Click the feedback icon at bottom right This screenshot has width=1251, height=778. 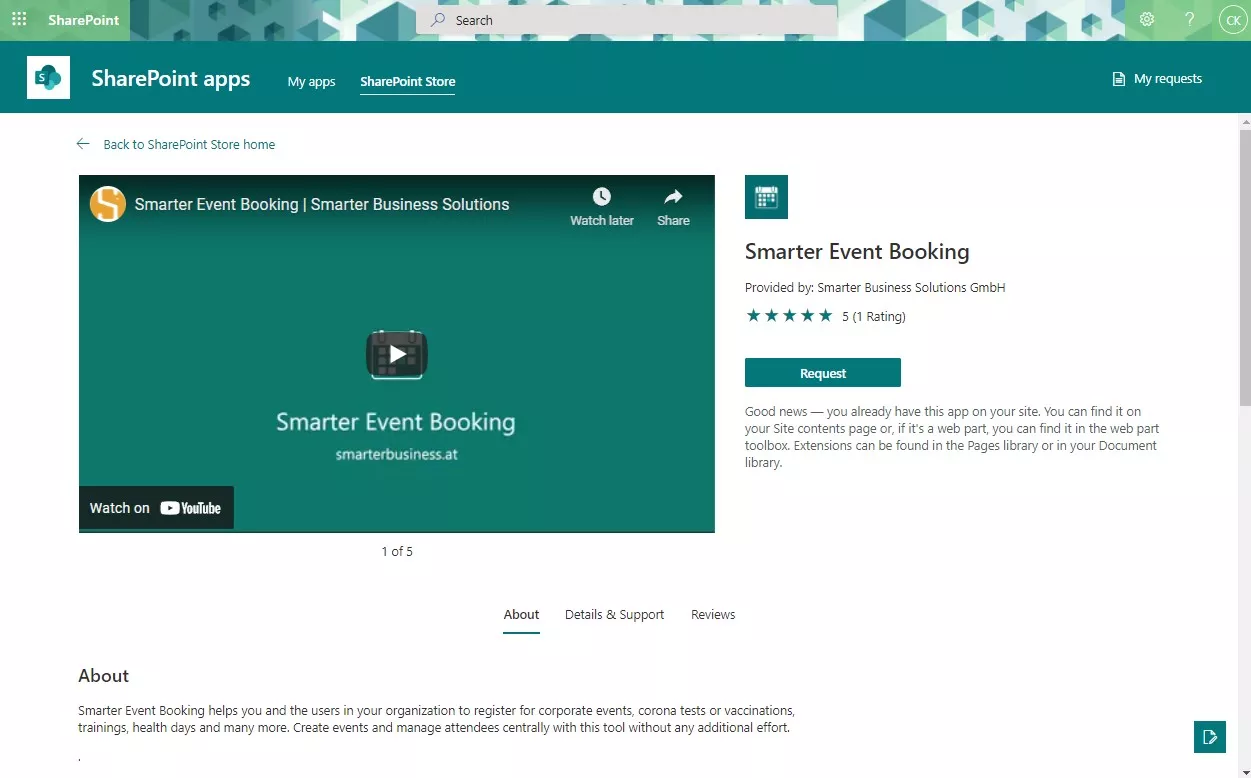click(1210, 737)
